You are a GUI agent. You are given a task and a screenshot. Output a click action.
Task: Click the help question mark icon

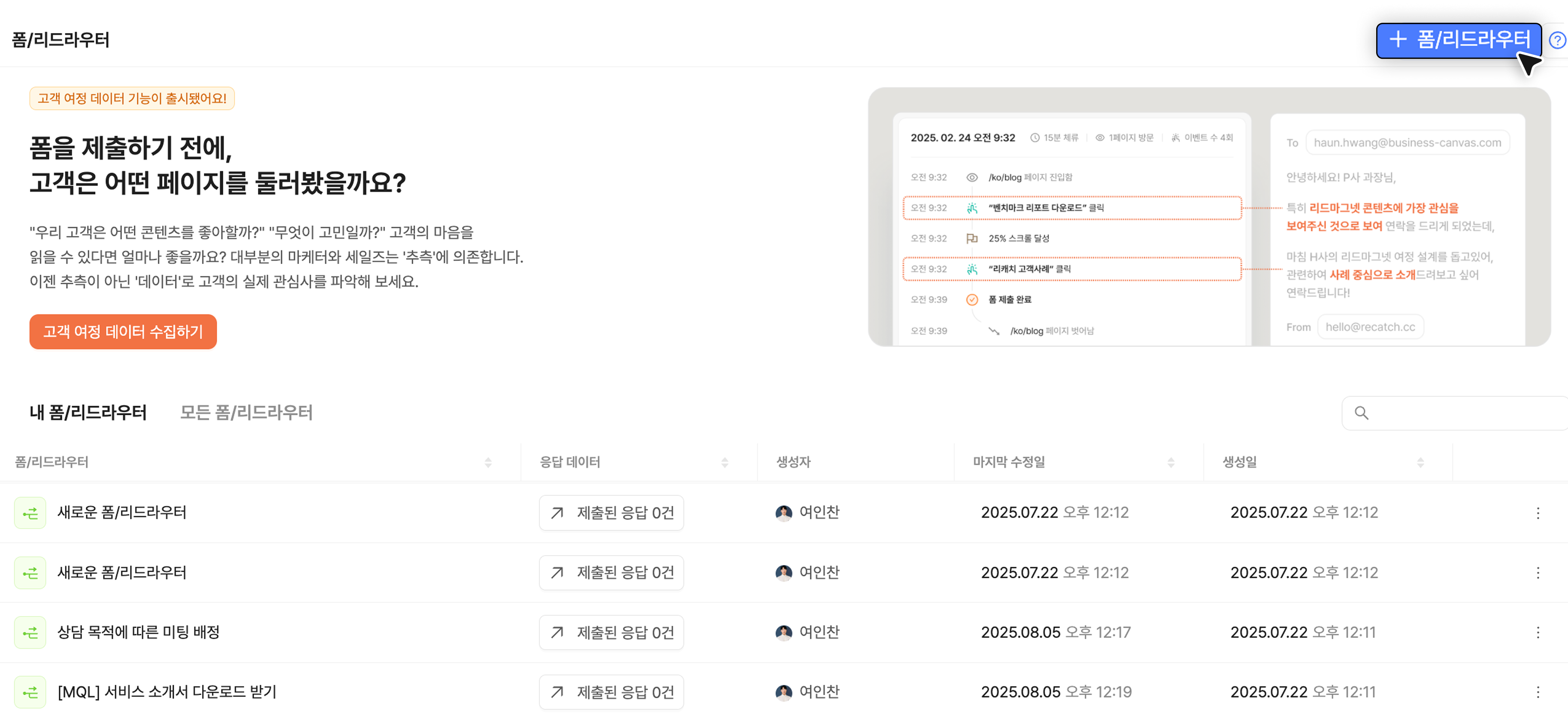point(1557,40)
